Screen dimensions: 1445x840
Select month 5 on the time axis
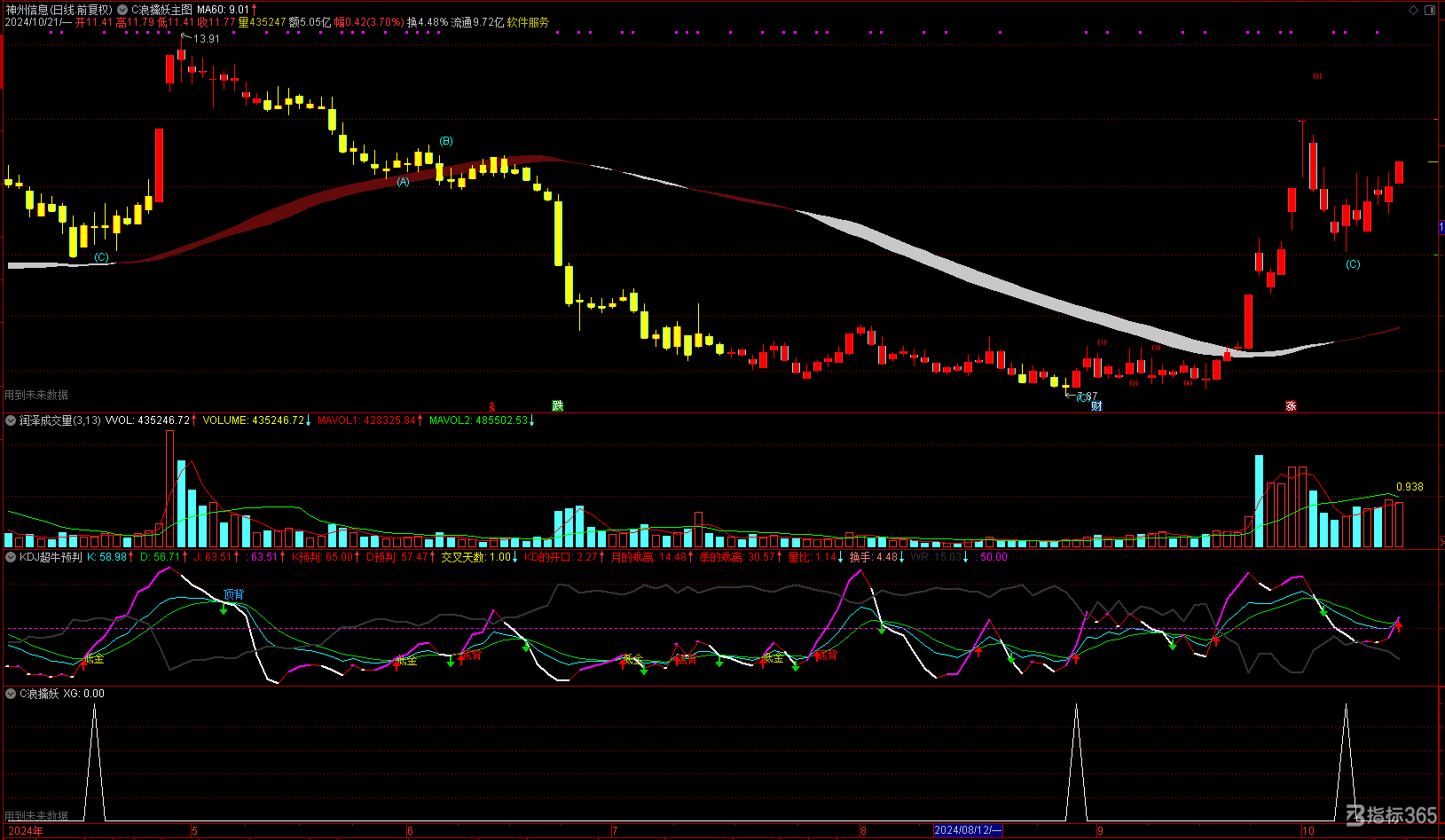pos(194,831)
